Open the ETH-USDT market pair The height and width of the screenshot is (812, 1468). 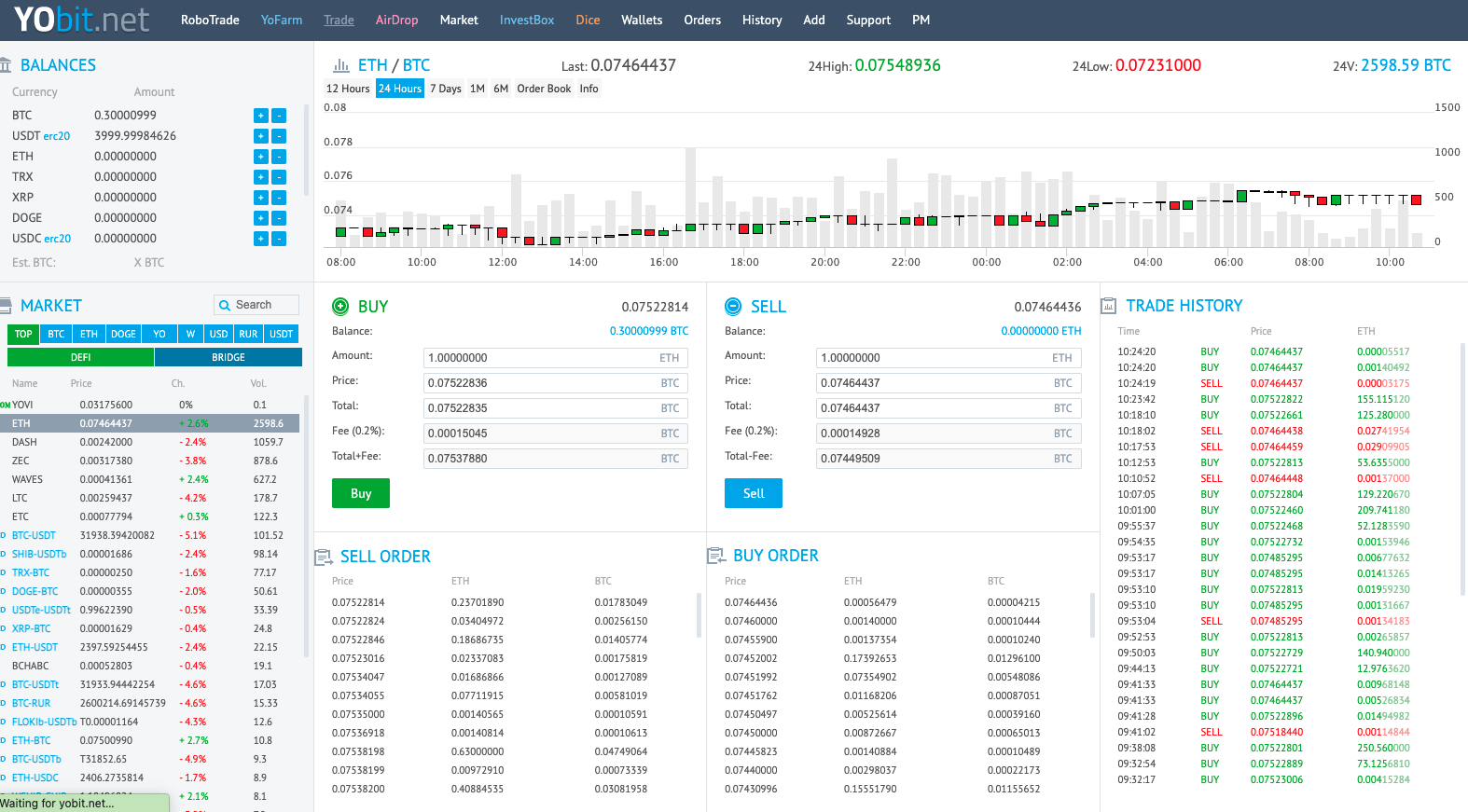coord(35,647)
